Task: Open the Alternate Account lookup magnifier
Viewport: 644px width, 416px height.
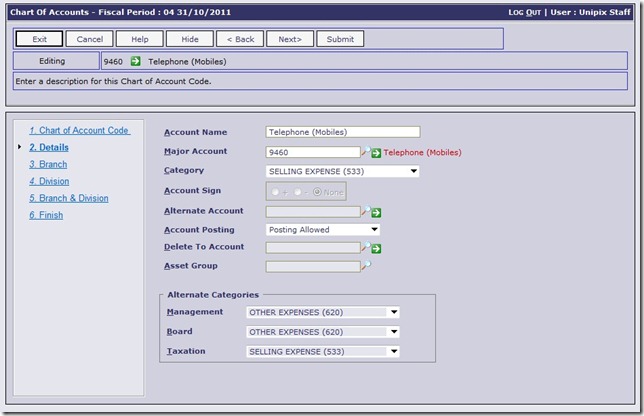Action: pos(366,211)
